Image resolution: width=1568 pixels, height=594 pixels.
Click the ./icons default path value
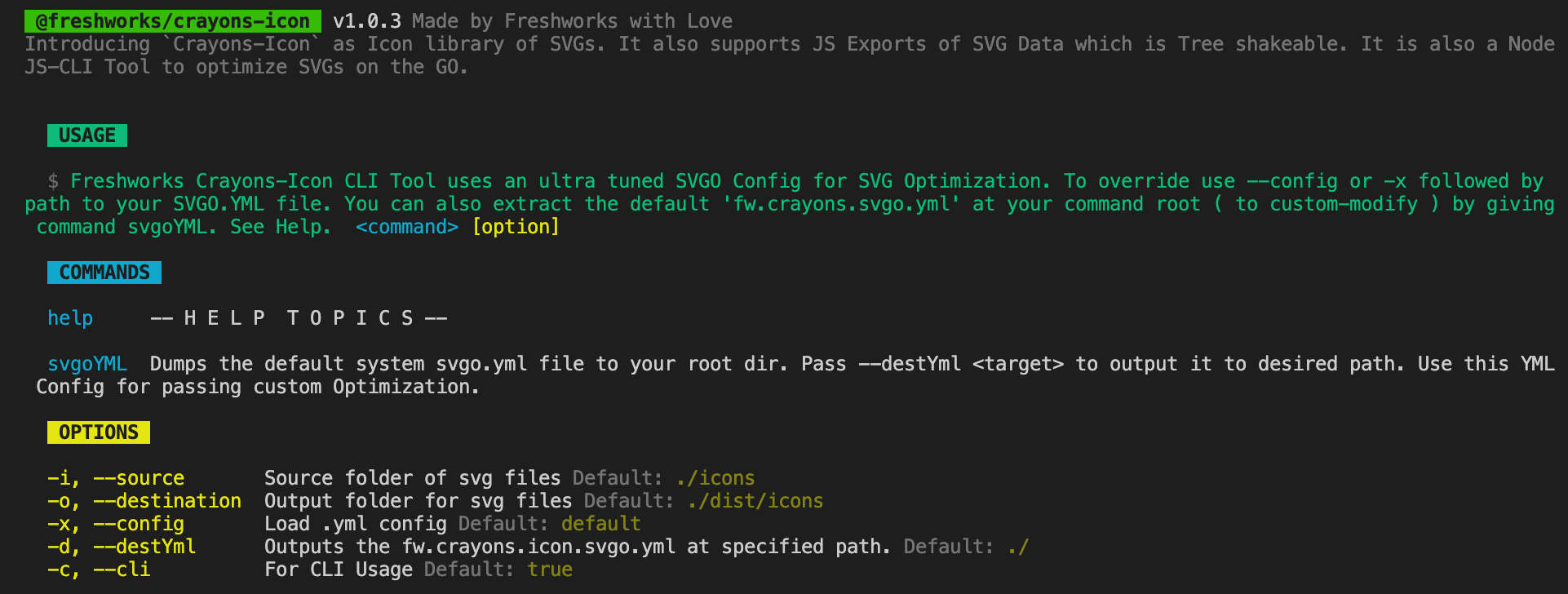[715, 477]
